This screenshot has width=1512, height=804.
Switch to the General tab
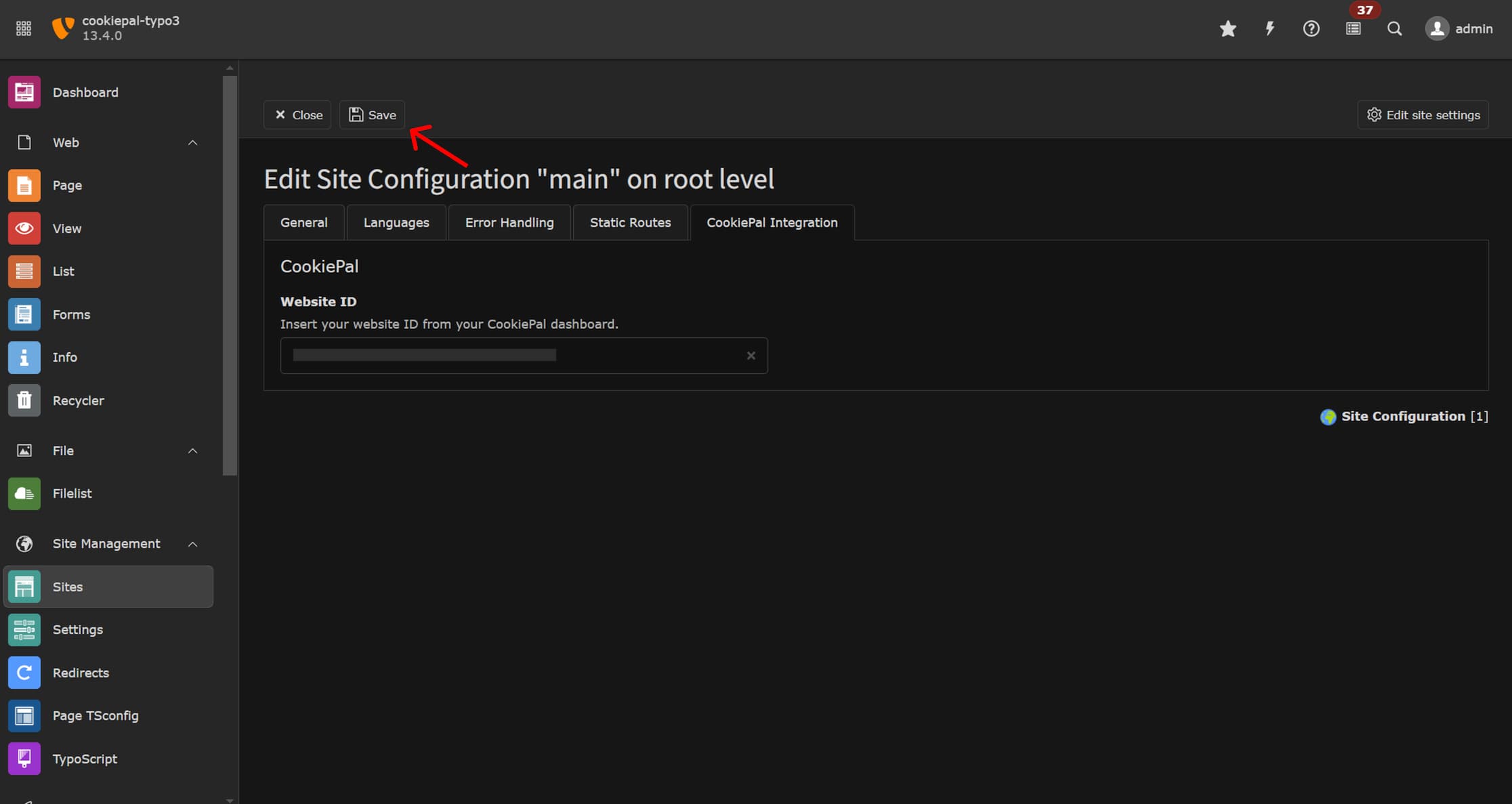coord(303,222)
